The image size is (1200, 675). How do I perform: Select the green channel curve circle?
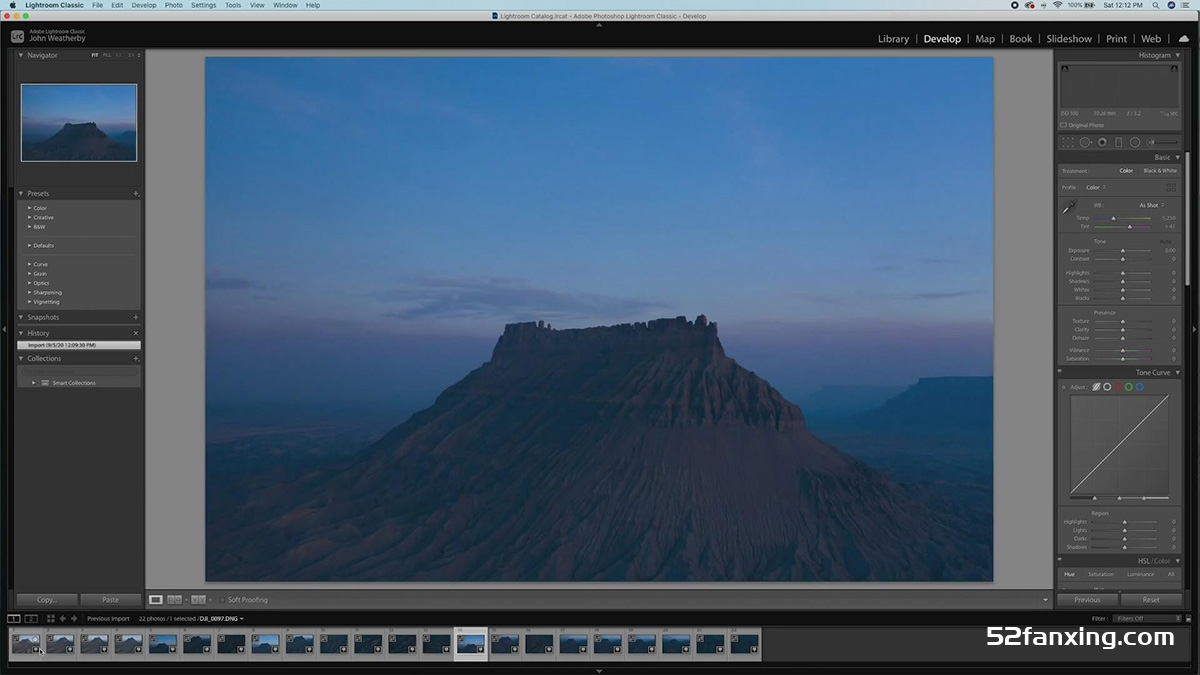click(x=1129, y=386)
